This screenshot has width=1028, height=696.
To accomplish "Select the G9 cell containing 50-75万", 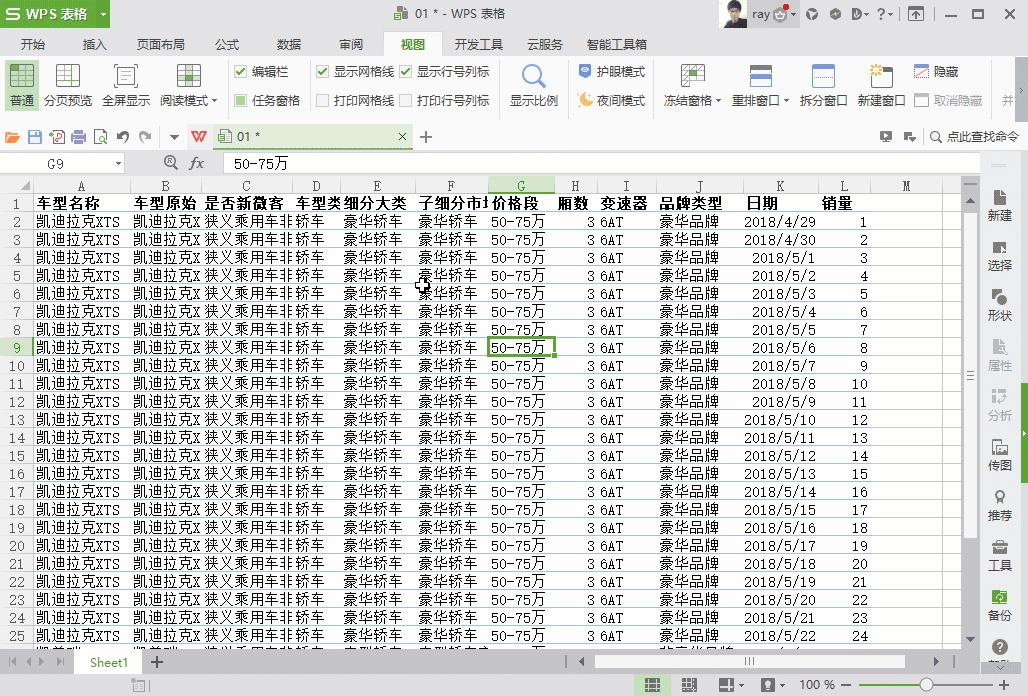I will click(520, 347).
